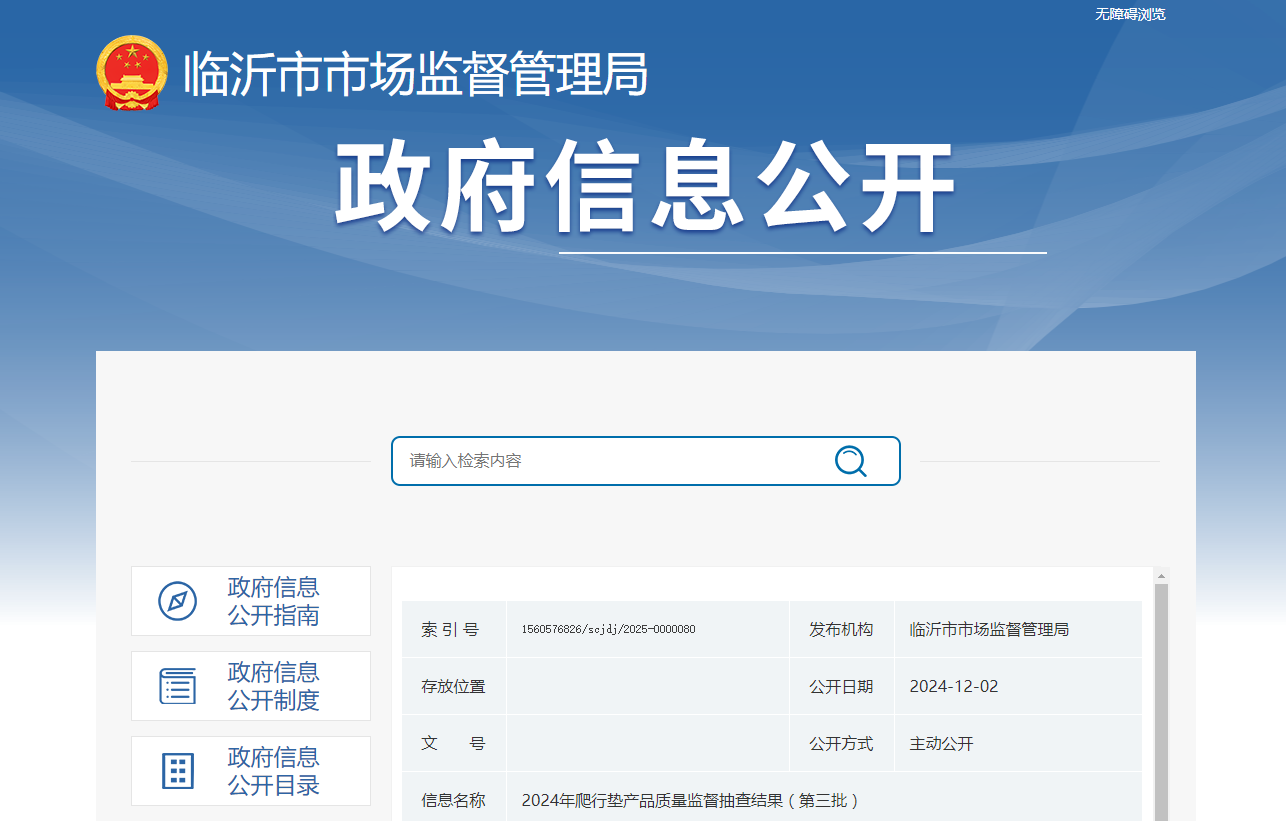Click the 公开日期 label cell
The height and width of the screenshot is (821, 1286).
(842, 686)
